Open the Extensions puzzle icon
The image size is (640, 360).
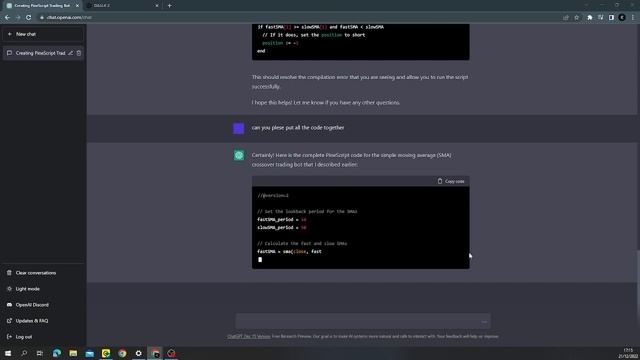[590, 17]
